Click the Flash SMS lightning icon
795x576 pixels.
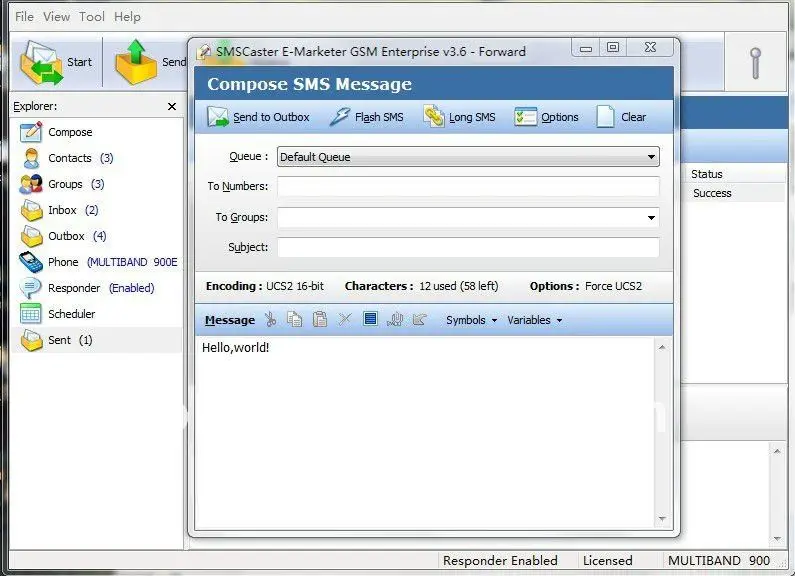click(340, 117)
